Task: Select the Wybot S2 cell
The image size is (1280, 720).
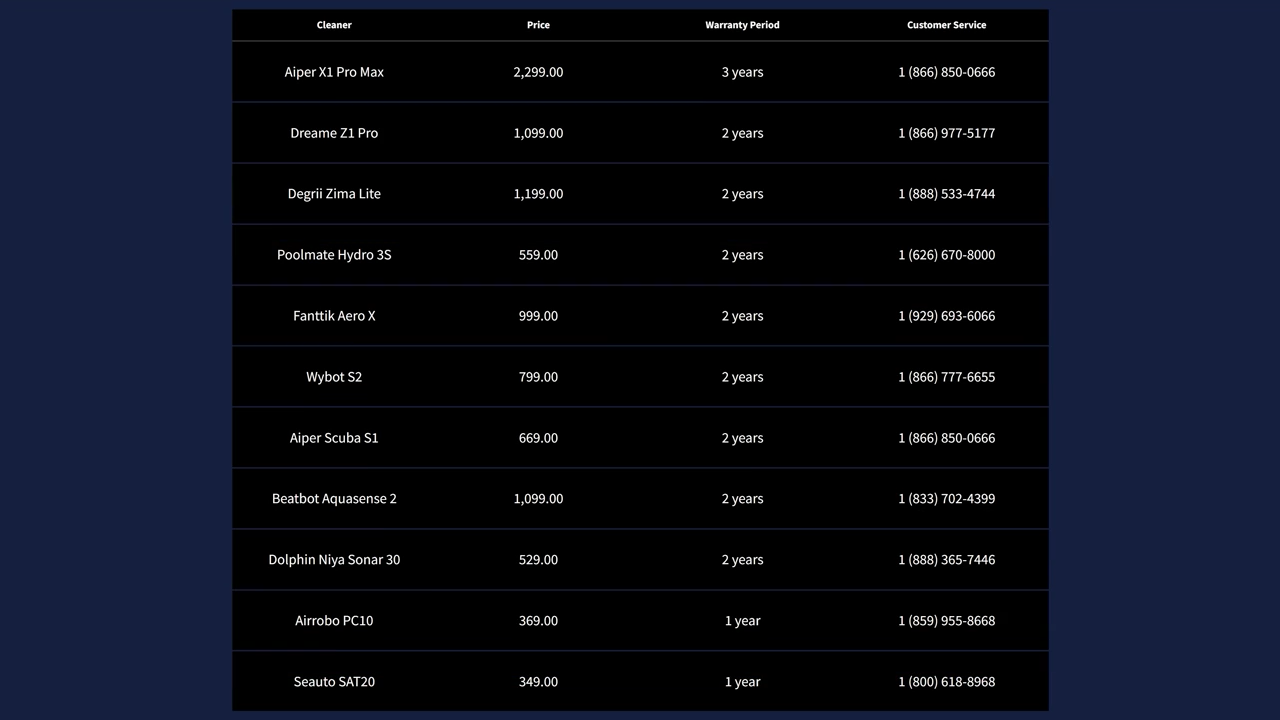Action: [334, 377]
